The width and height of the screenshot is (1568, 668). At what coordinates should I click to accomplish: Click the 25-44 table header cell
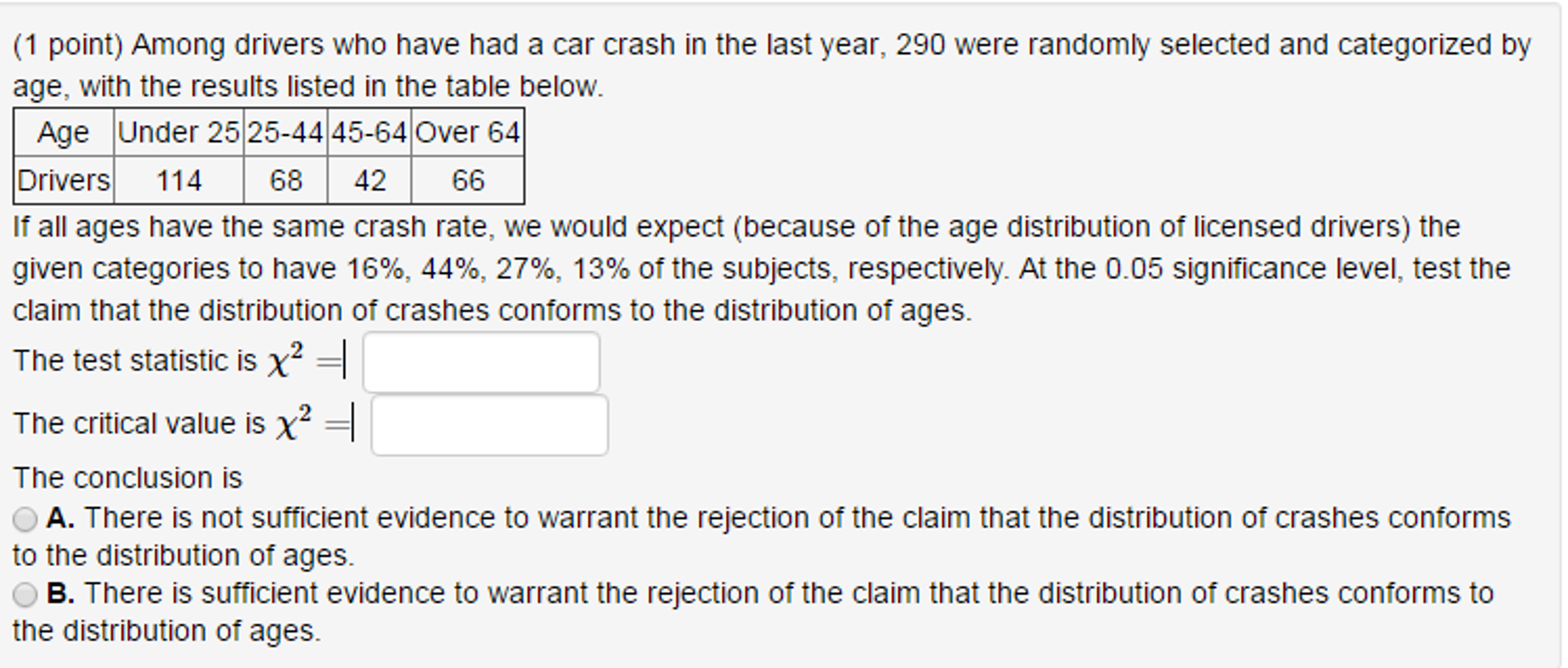click(x=285, y=132)
